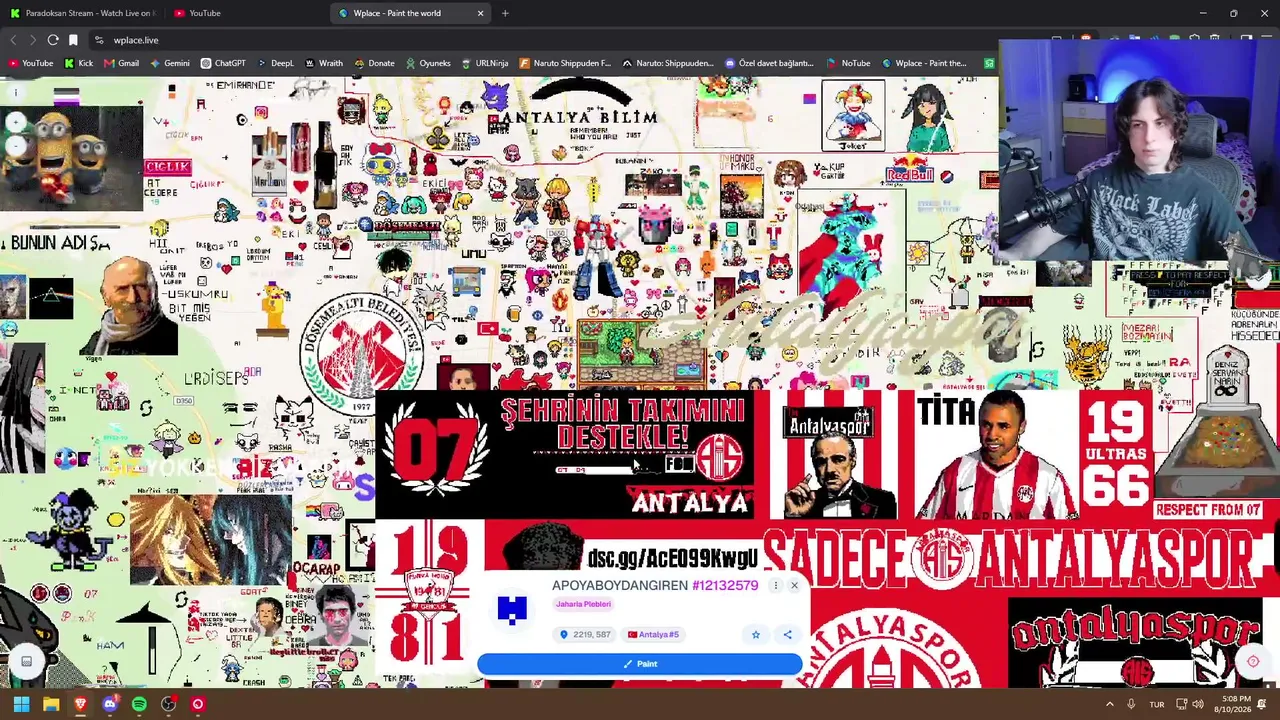This screenshot has height=720, width=1280.
Task: Click the Brave browser taskbar icon
Action: coord(80,704)
